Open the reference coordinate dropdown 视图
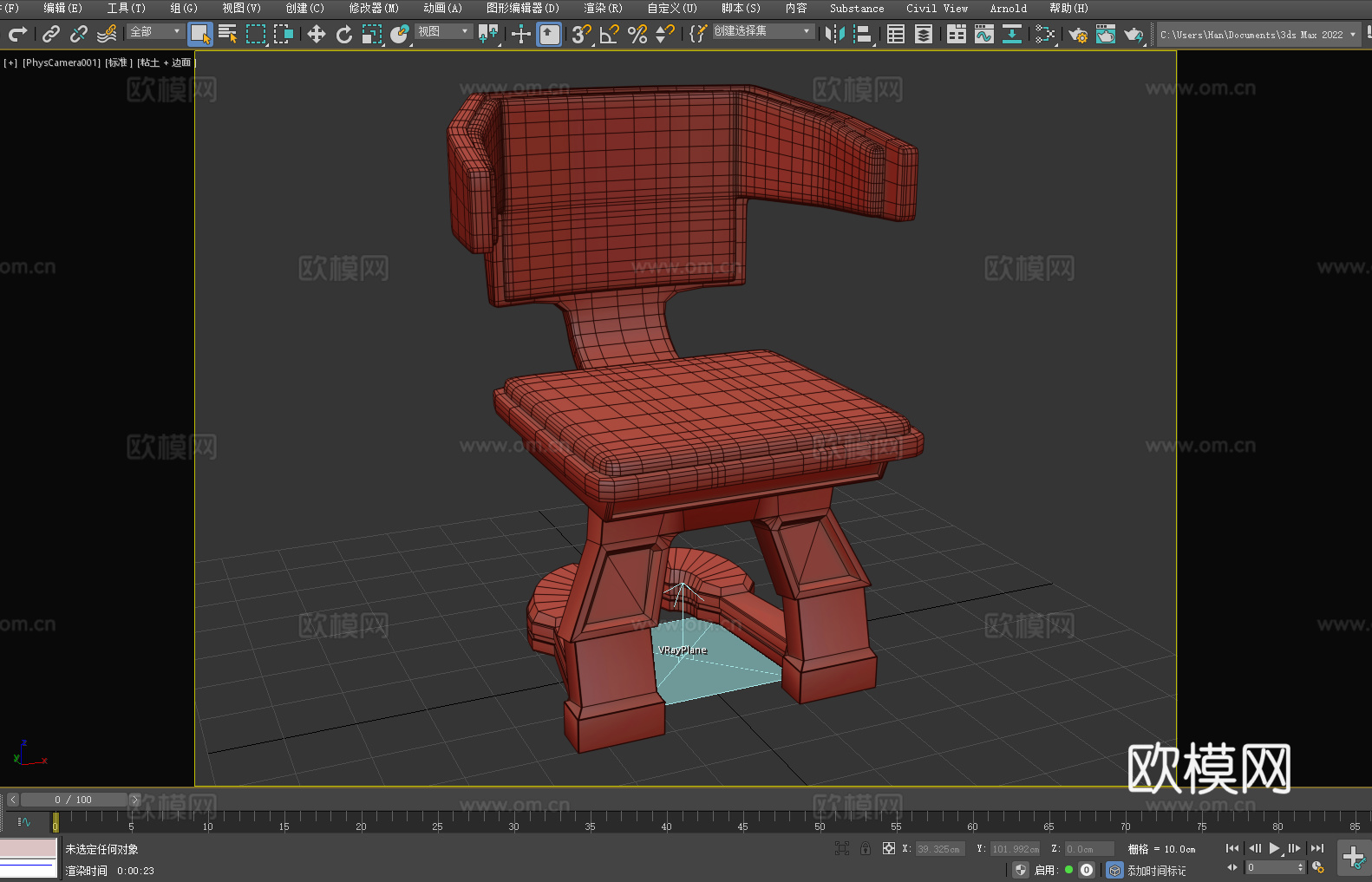 [443, 31]
